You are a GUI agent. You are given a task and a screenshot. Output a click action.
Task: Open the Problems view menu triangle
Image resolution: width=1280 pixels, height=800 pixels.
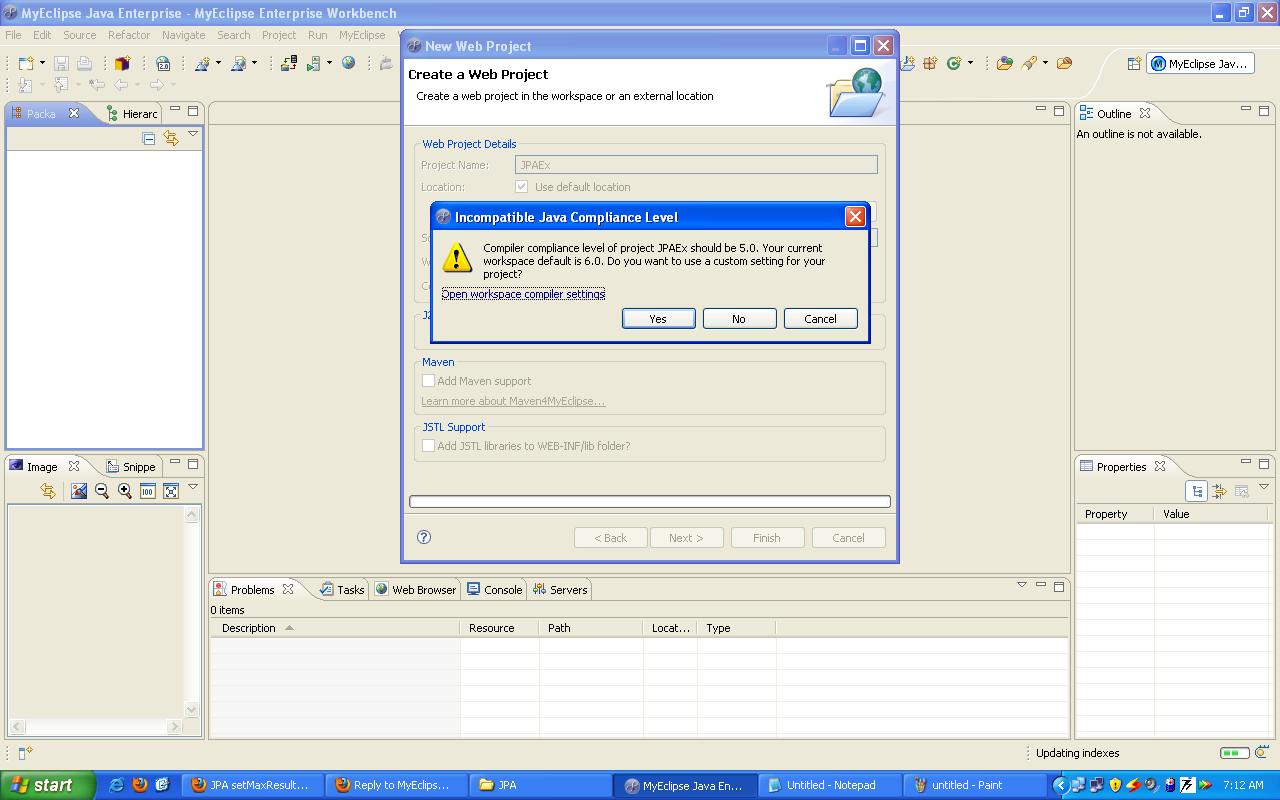pos(1022,585)
